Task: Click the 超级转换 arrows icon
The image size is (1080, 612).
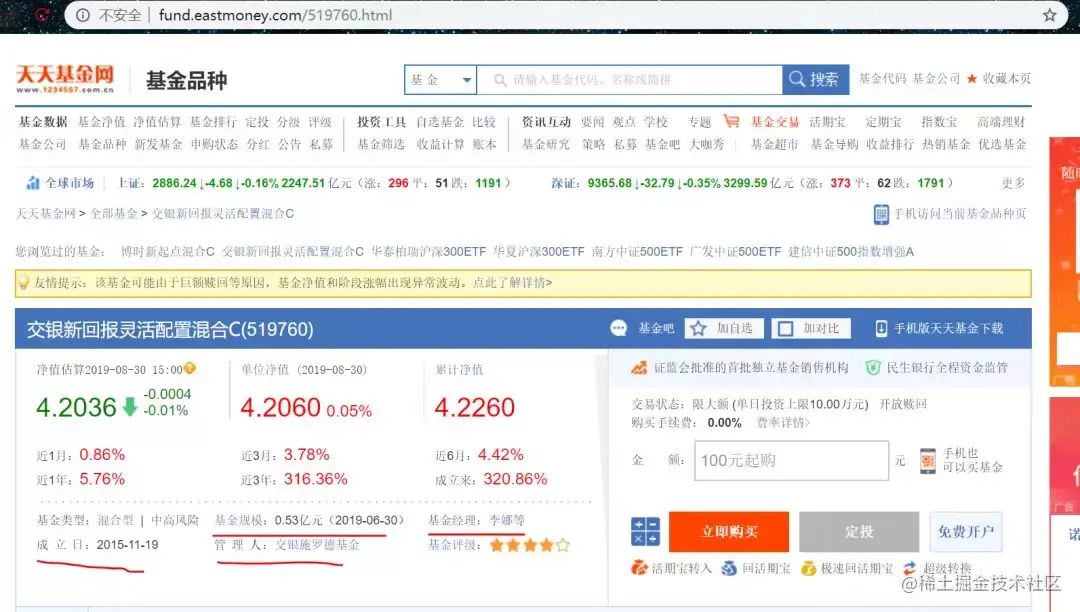Action: [909, 568]
